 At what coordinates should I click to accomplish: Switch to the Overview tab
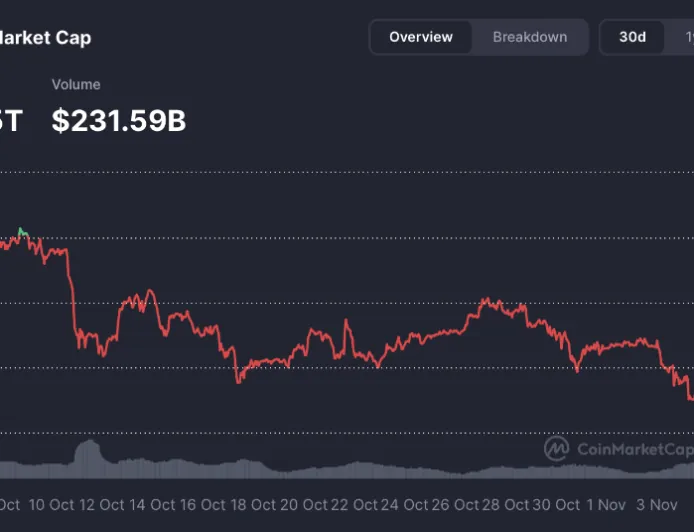coord(421,38)
